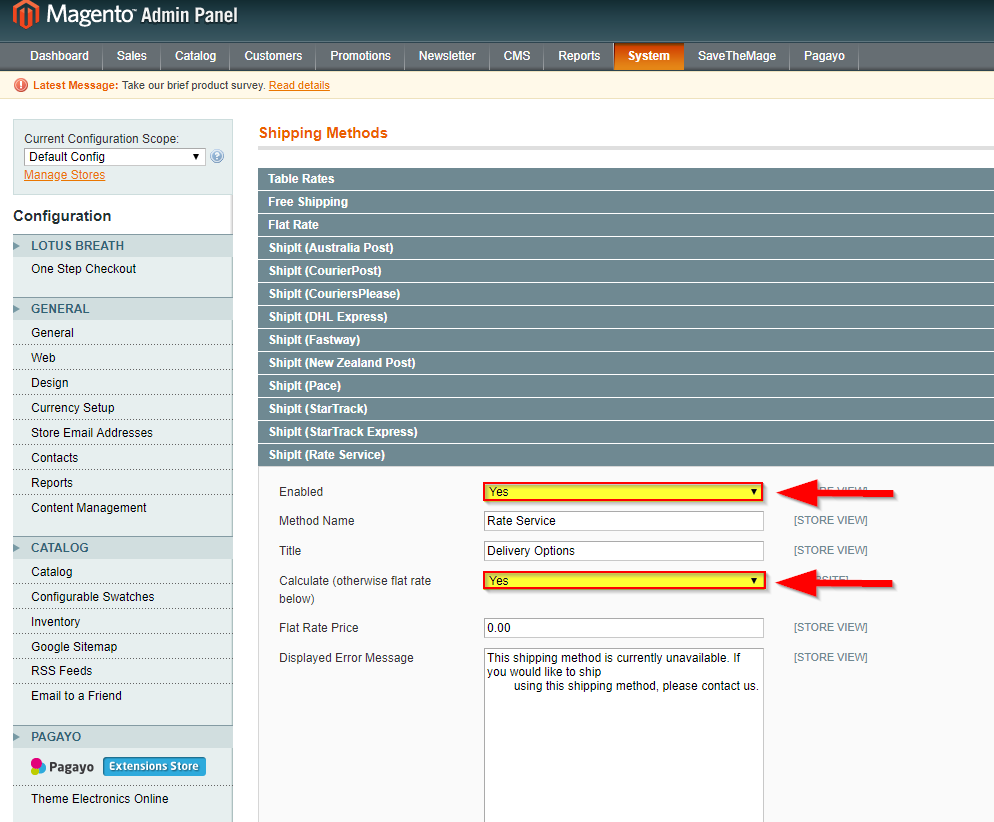Click the Manage Stores link
This screenshot has height=822, width=994.
[65, 175]
